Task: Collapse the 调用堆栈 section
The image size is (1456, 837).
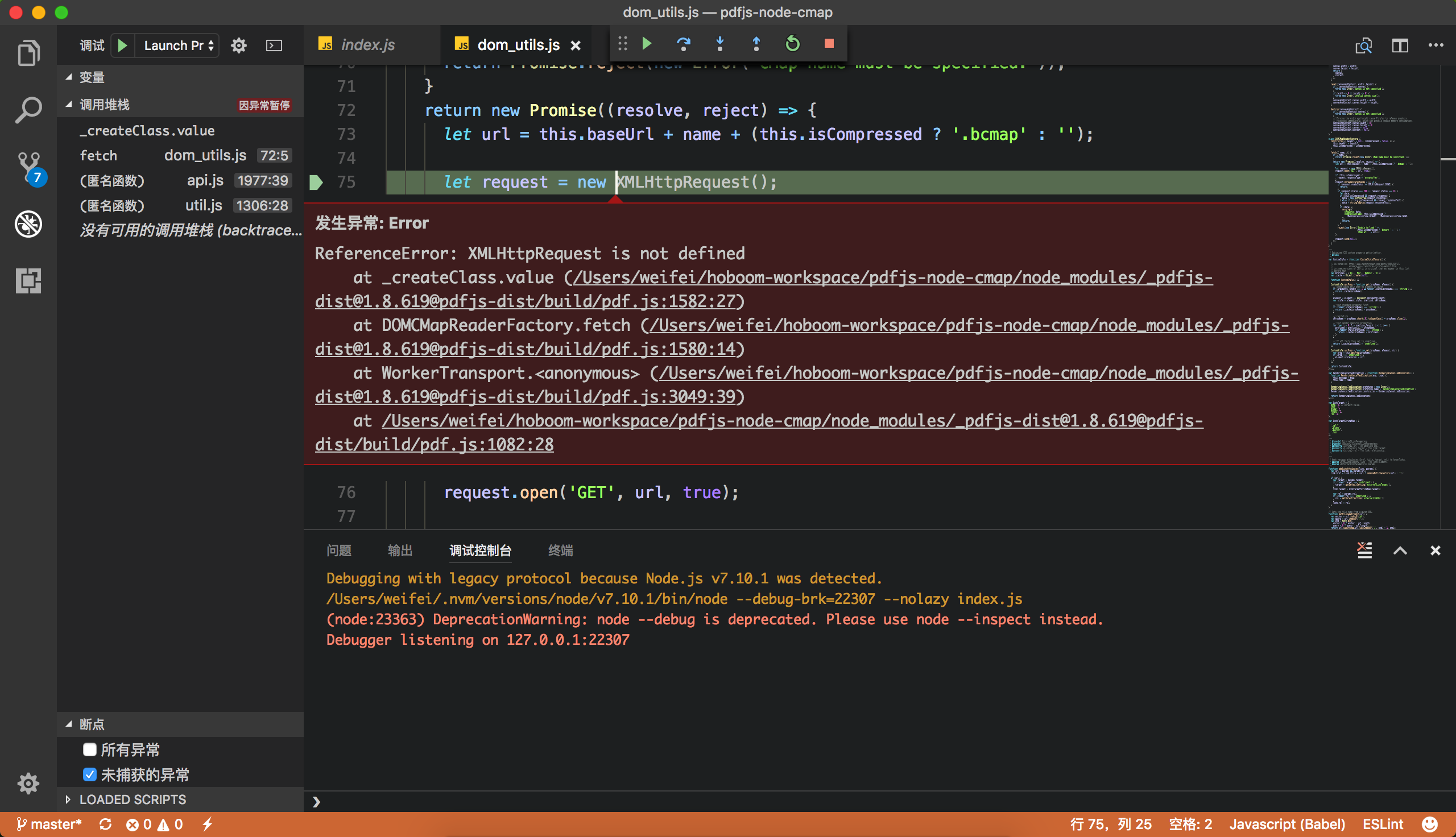Action: (x=180, y=105)
